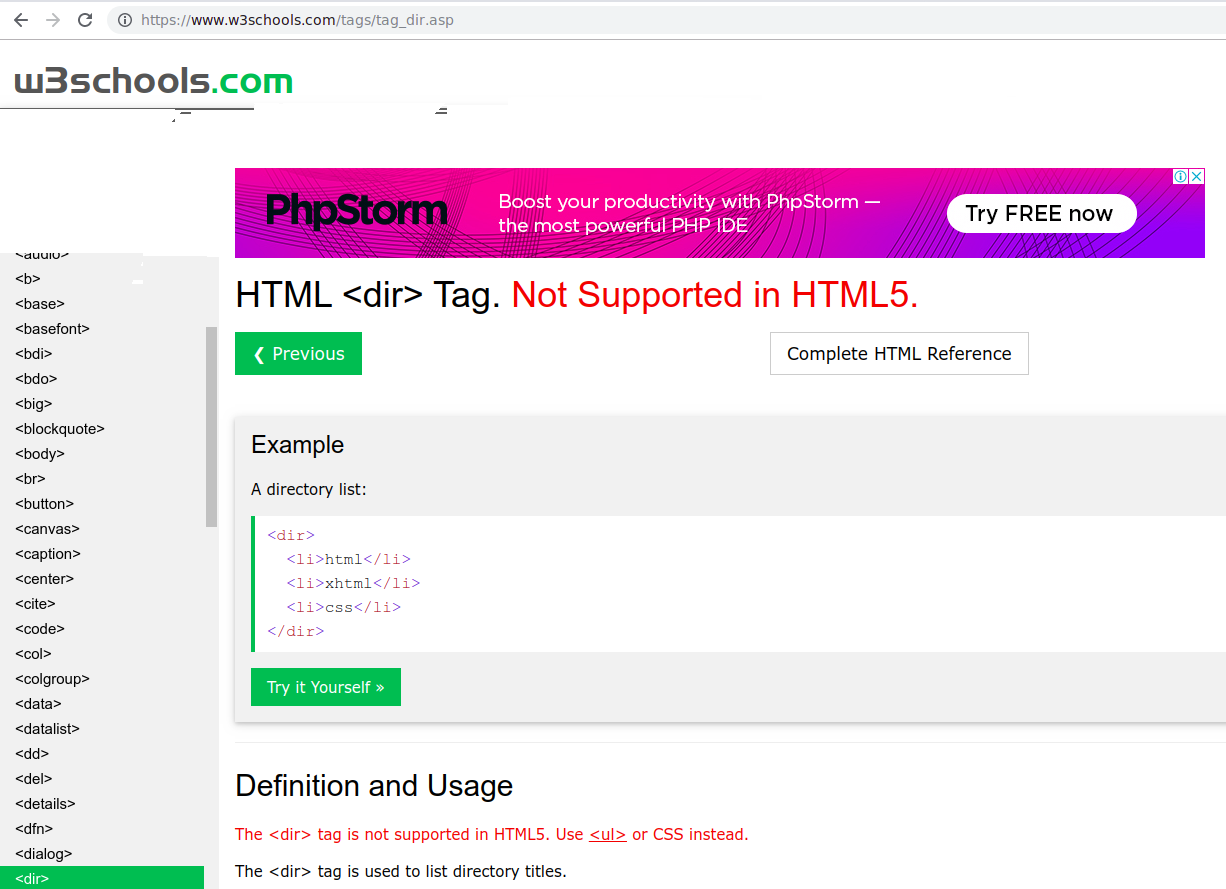View site information icon in address bar
The height and width of the screenshot is (889, 1226).
pyautogui.click(x=125, y=20)
